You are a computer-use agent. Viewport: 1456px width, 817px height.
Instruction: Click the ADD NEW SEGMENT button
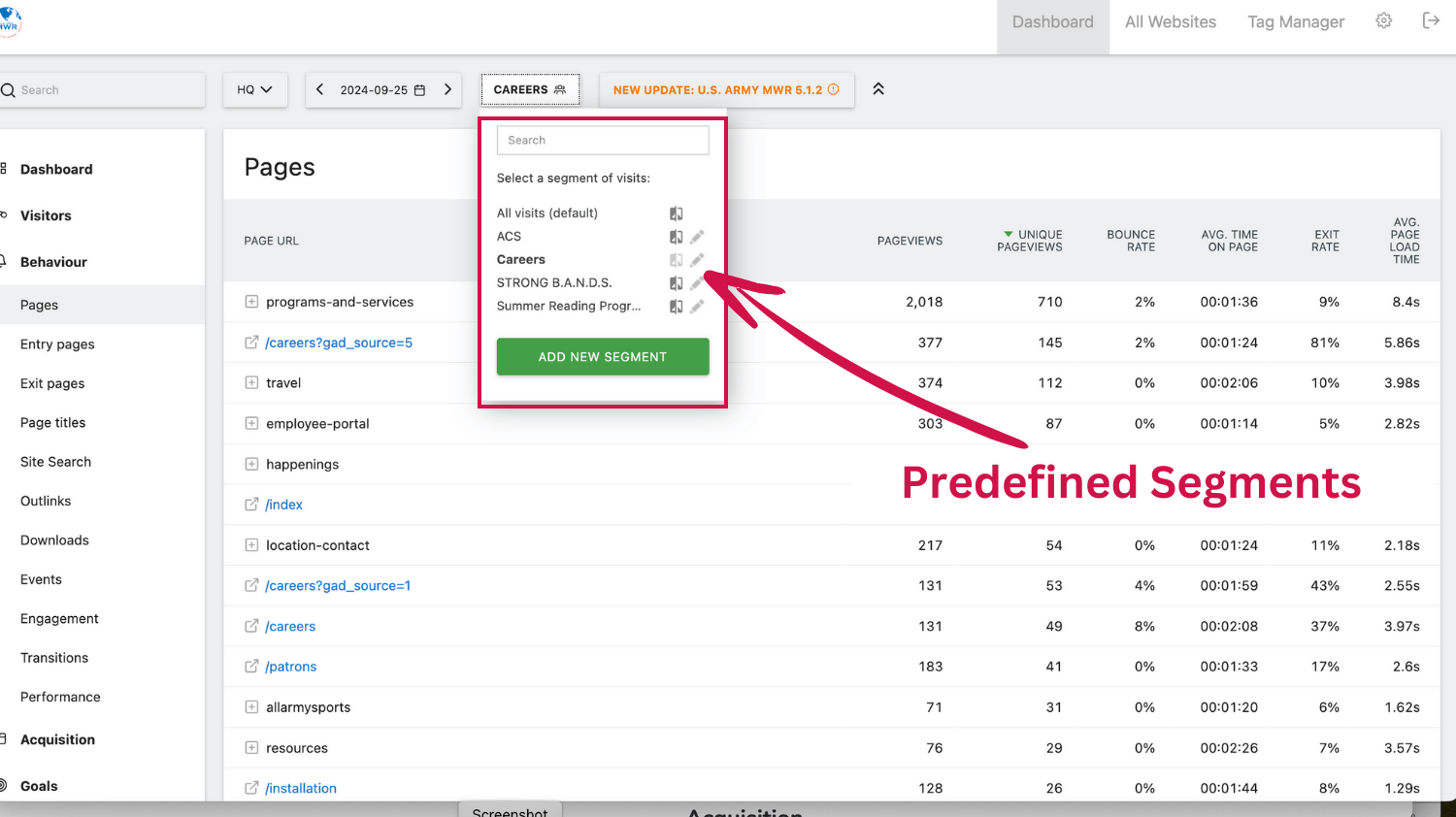click(x=603, y=357)
